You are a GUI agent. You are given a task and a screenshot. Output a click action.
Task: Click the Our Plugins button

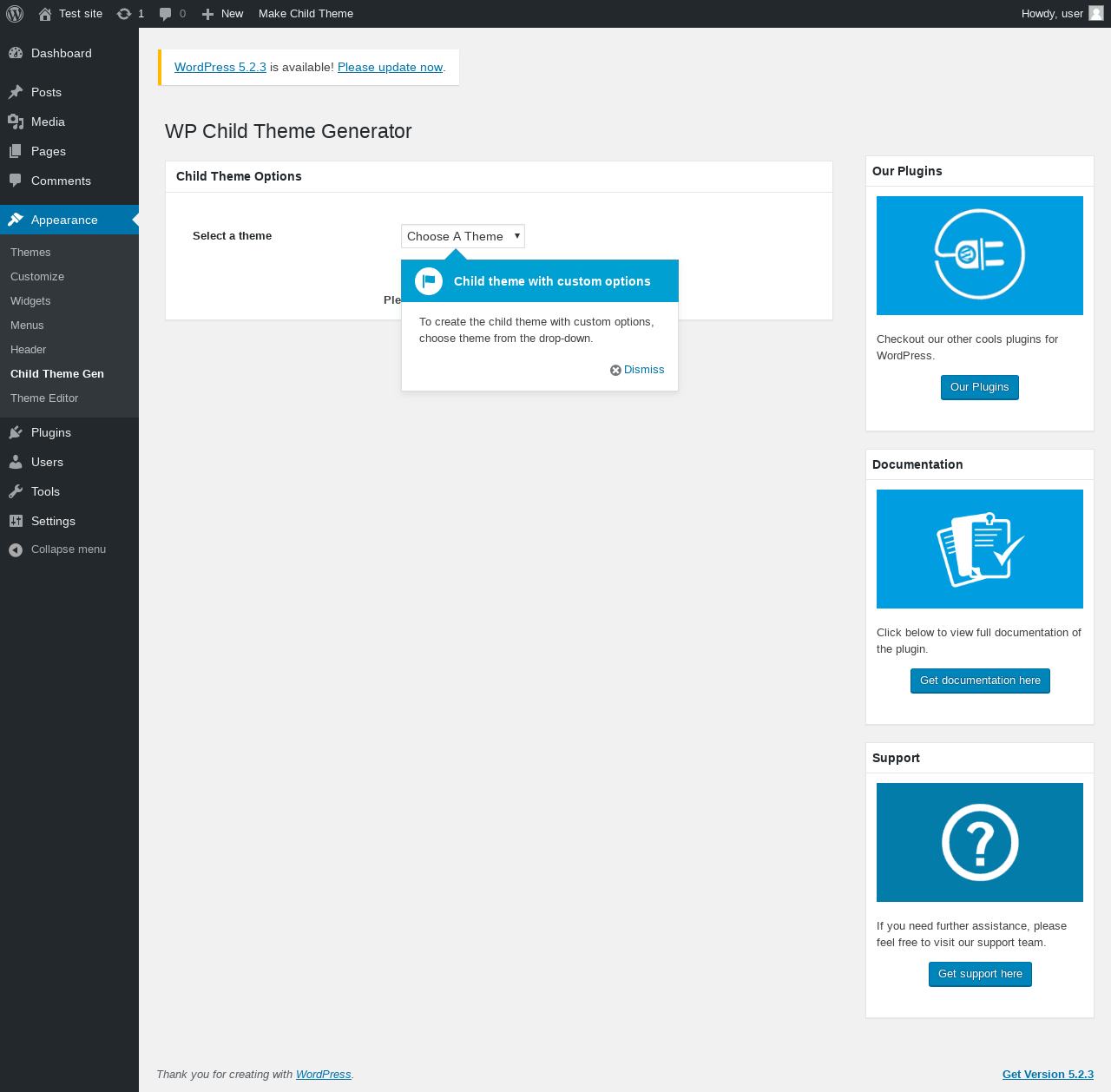click(x=980, y=387)
